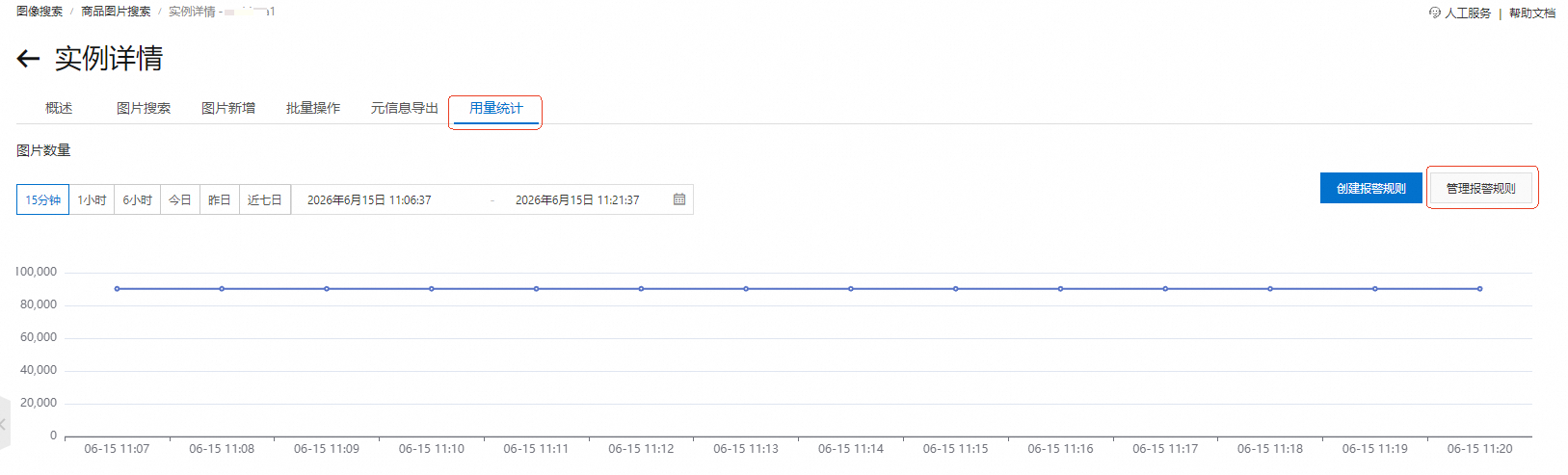Click the 实例详情 page title
This screenshot has width=1568, height=475.
pyautogui.click(x=109, y=59)
